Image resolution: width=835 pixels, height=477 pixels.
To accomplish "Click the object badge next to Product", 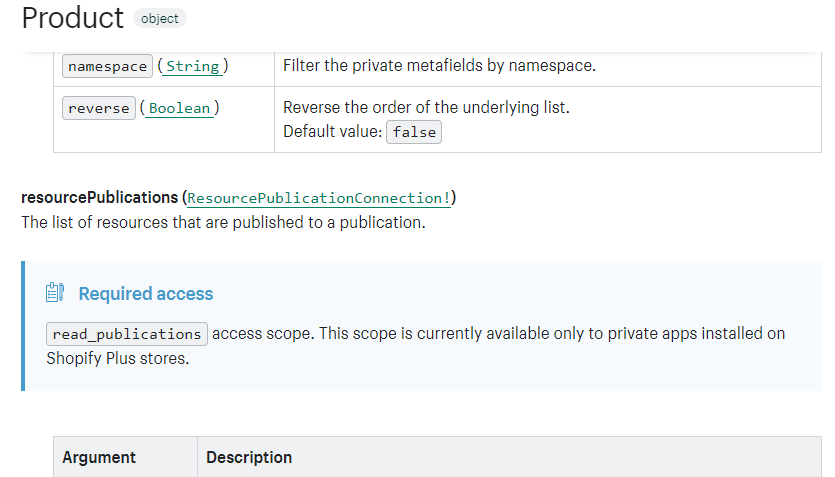I will [160, 19].
